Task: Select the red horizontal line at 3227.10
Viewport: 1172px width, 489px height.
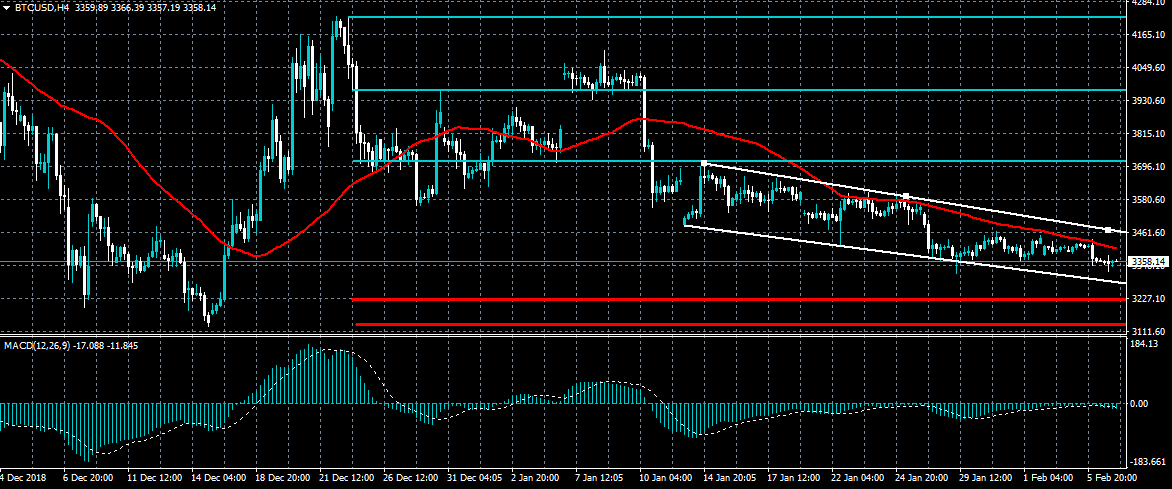Action: 740,299
